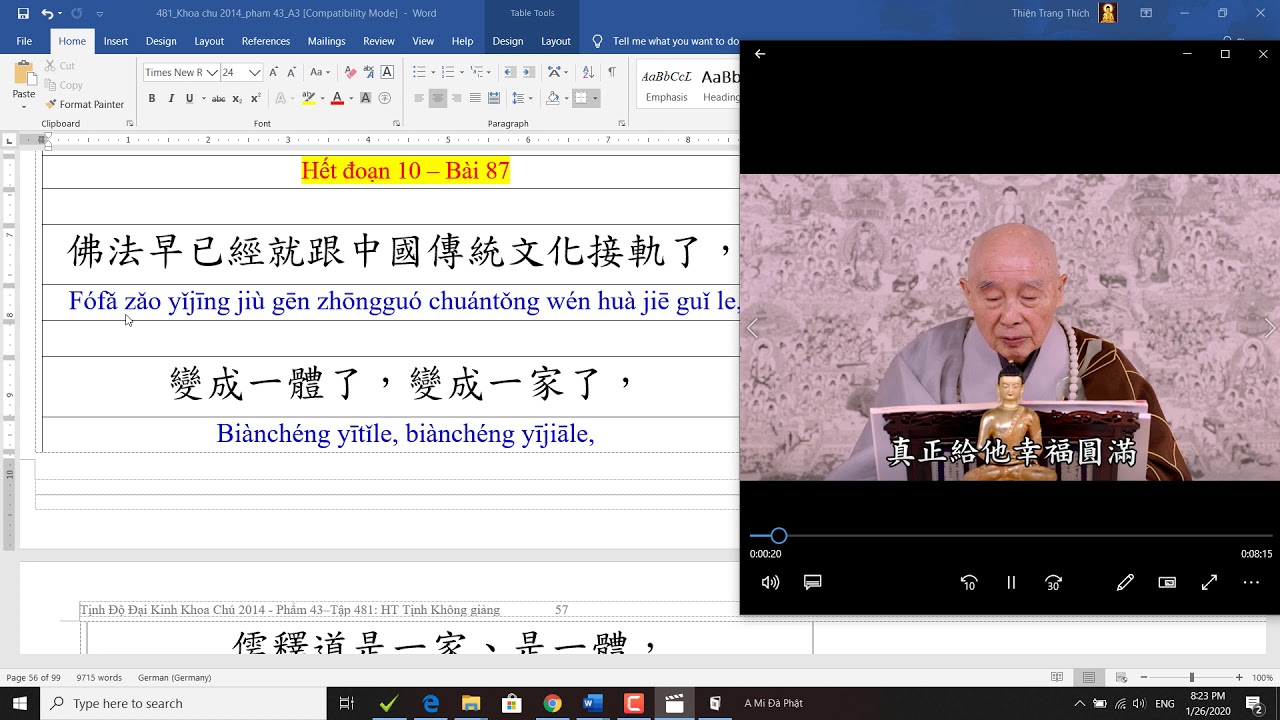1280x720 pixels.
Task: Click the taskbar search box
Action: click(x=184, y=703)
